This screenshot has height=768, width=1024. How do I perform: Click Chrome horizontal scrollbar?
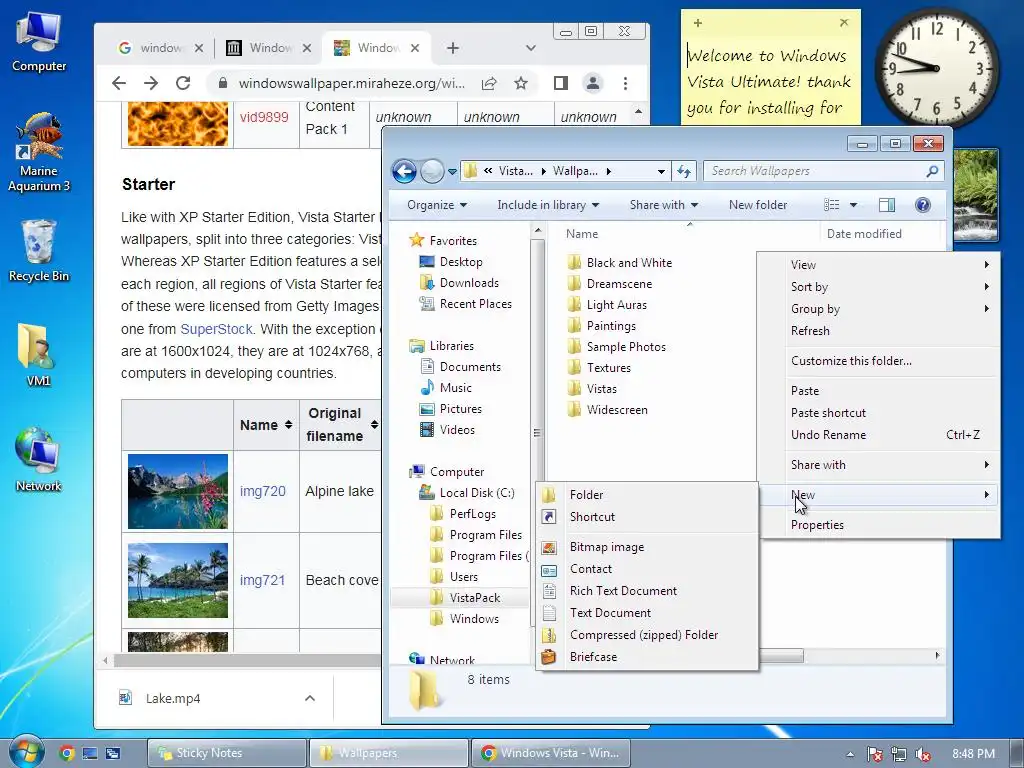click(x=247, y=660)
